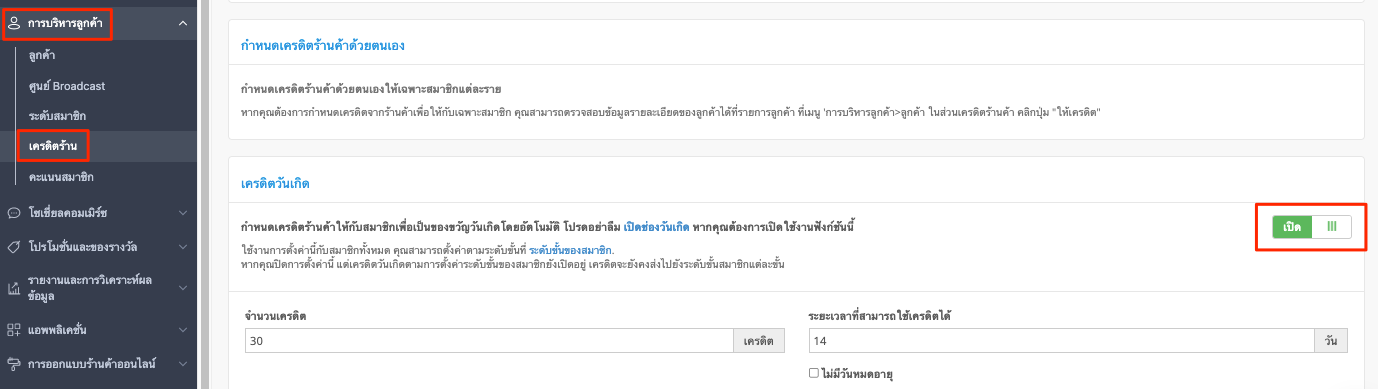Check the ไม่มีวันหมดอายุ checkbox

[x=814, y=374]
